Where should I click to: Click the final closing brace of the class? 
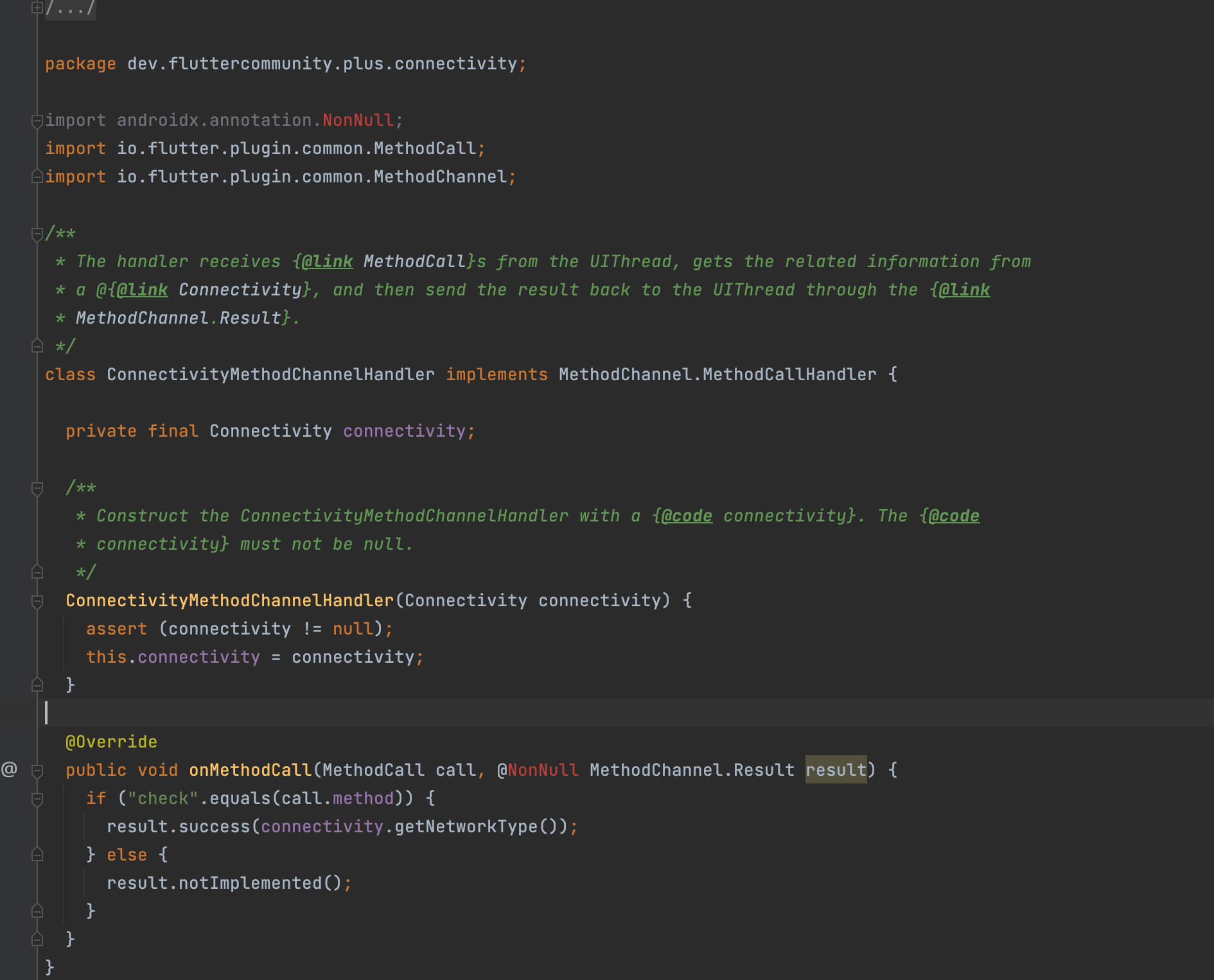point(49,968)
